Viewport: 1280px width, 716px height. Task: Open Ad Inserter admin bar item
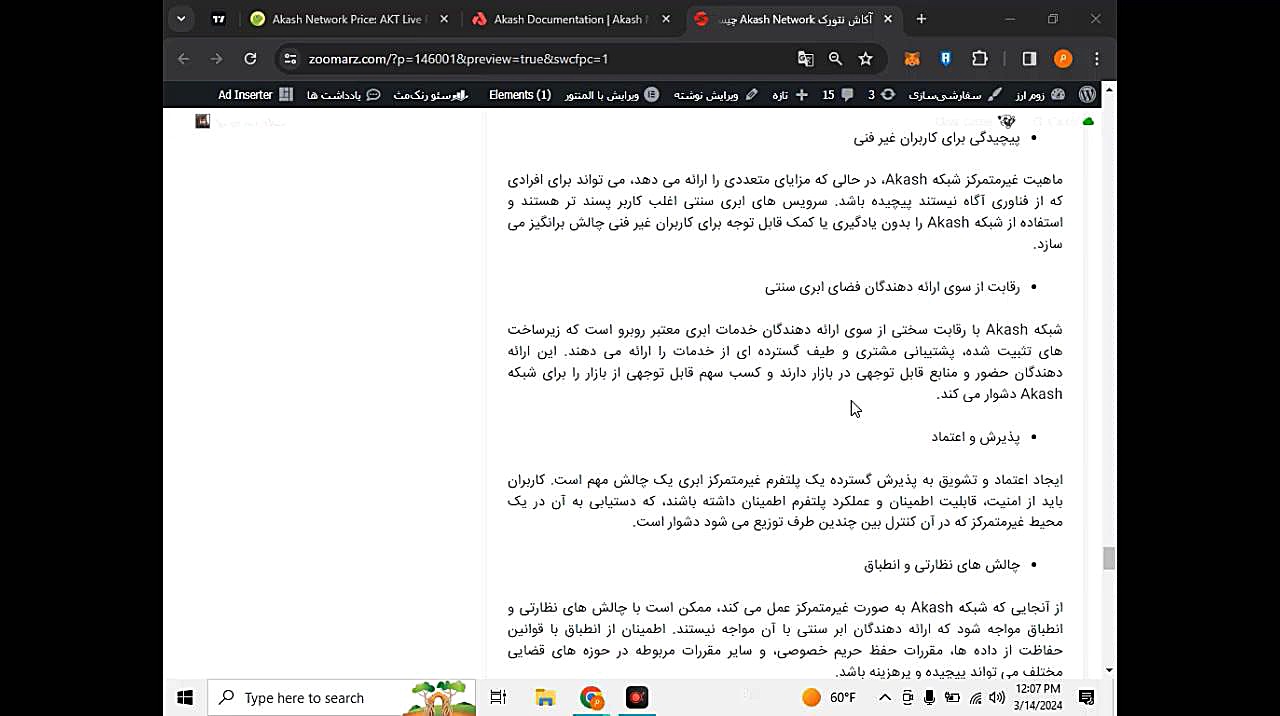(x=256, y=95)
